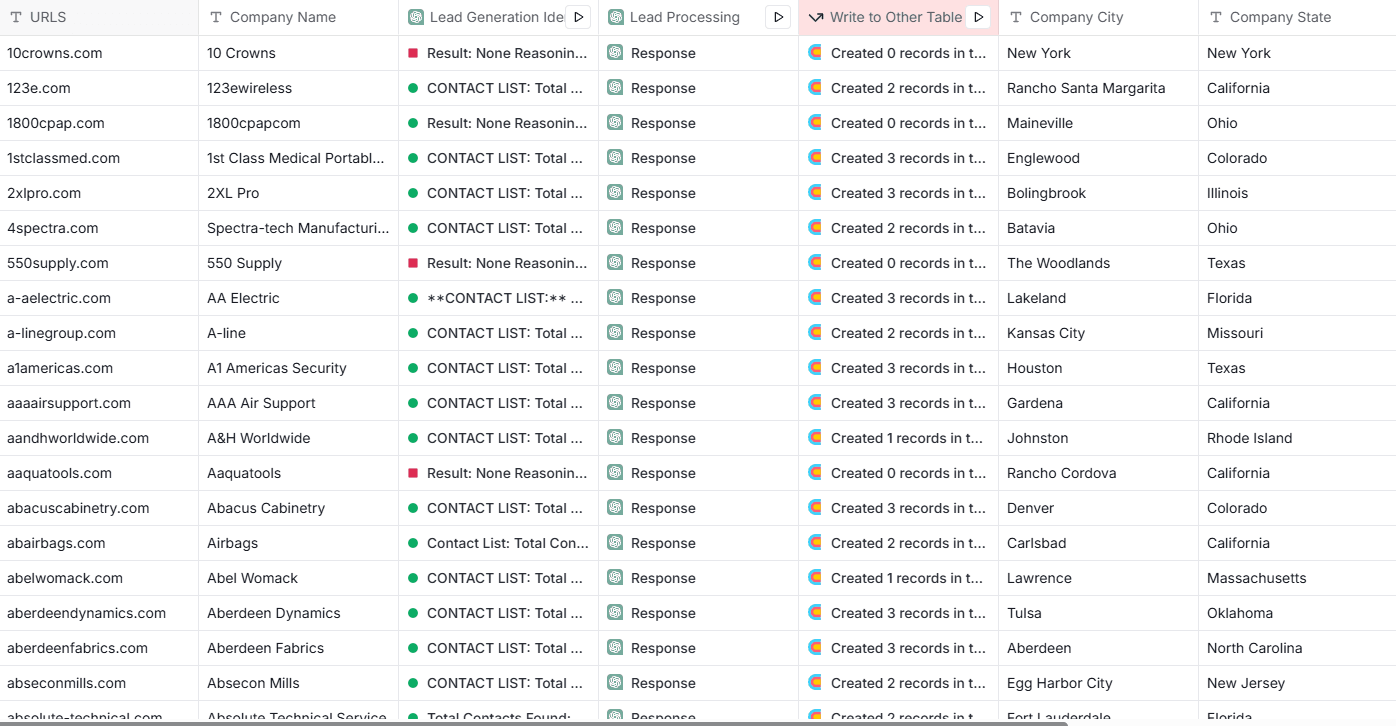Viewport: 1396px width, 726px height.
Task: Click the red status square in the Aaquatools row
Action: click(413, 473)
